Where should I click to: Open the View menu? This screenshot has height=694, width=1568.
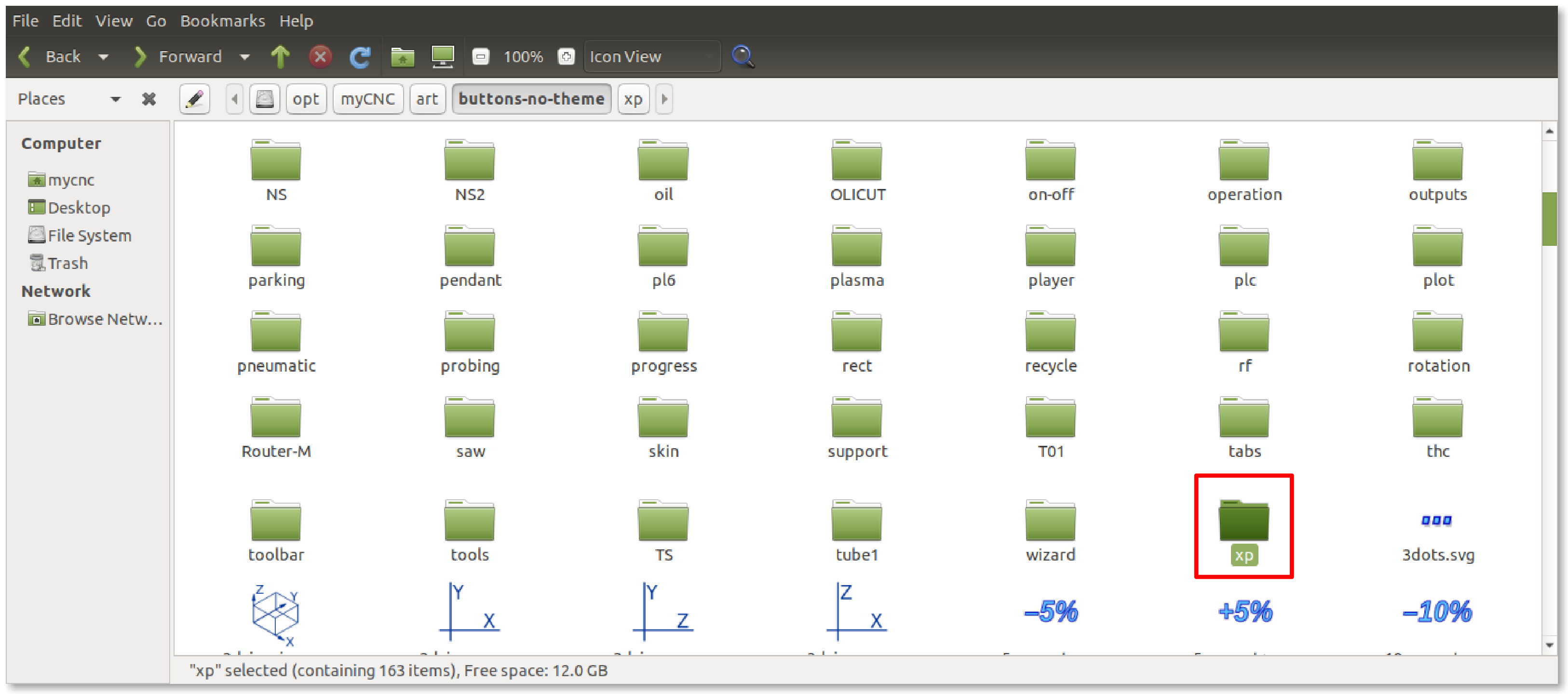[113, 21]
